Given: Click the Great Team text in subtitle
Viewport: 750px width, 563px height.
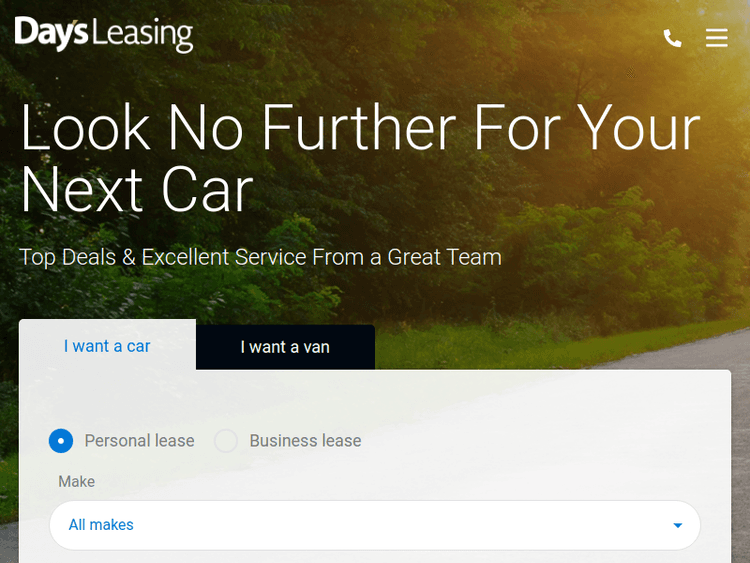Looking at the screenshot, I should click(444, 257).
